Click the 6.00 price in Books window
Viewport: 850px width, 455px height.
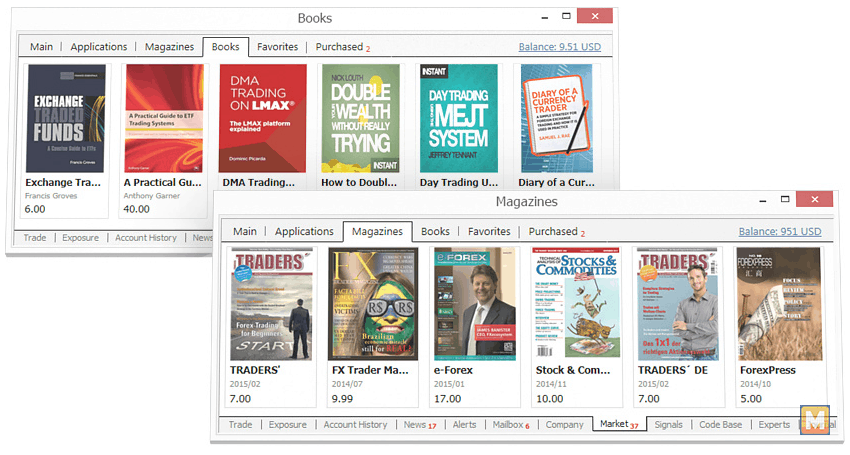tap(35, 209)
